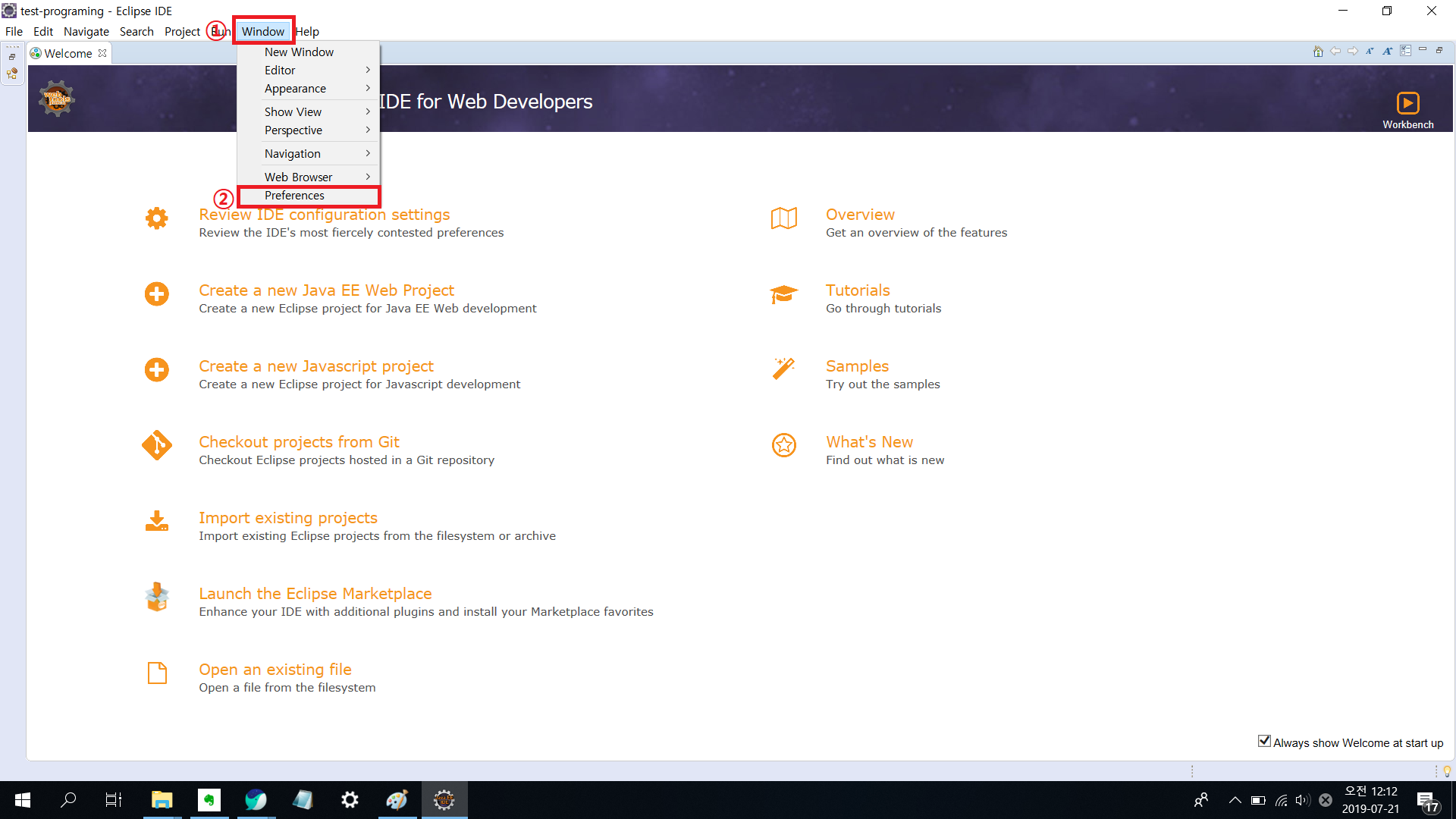Open the Help menu
Viewport: 1456px width, 819px height.
(x=307, y=32)
